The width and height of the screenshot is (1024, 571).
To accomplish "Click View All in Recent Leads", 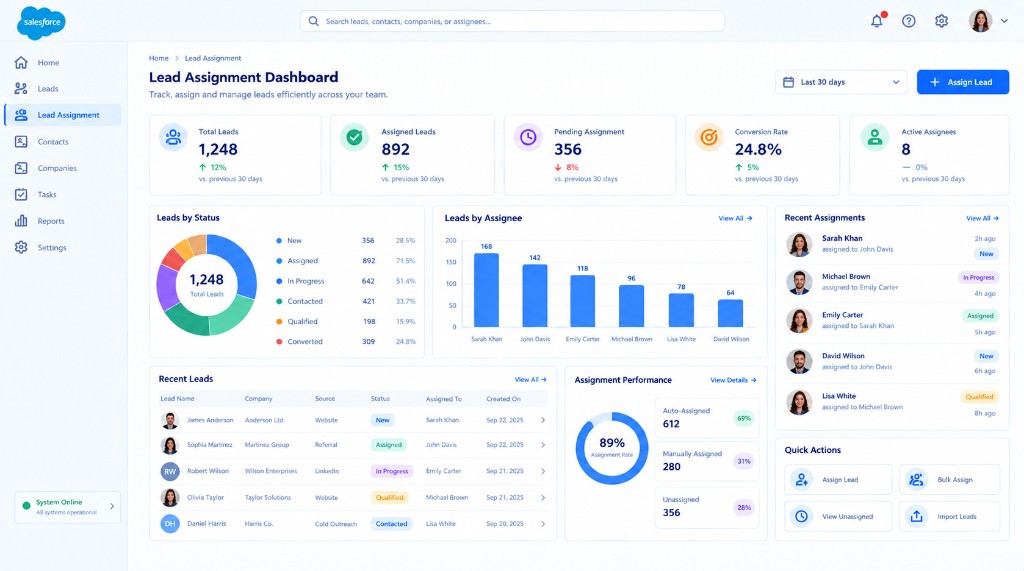I will pos(530,380).
